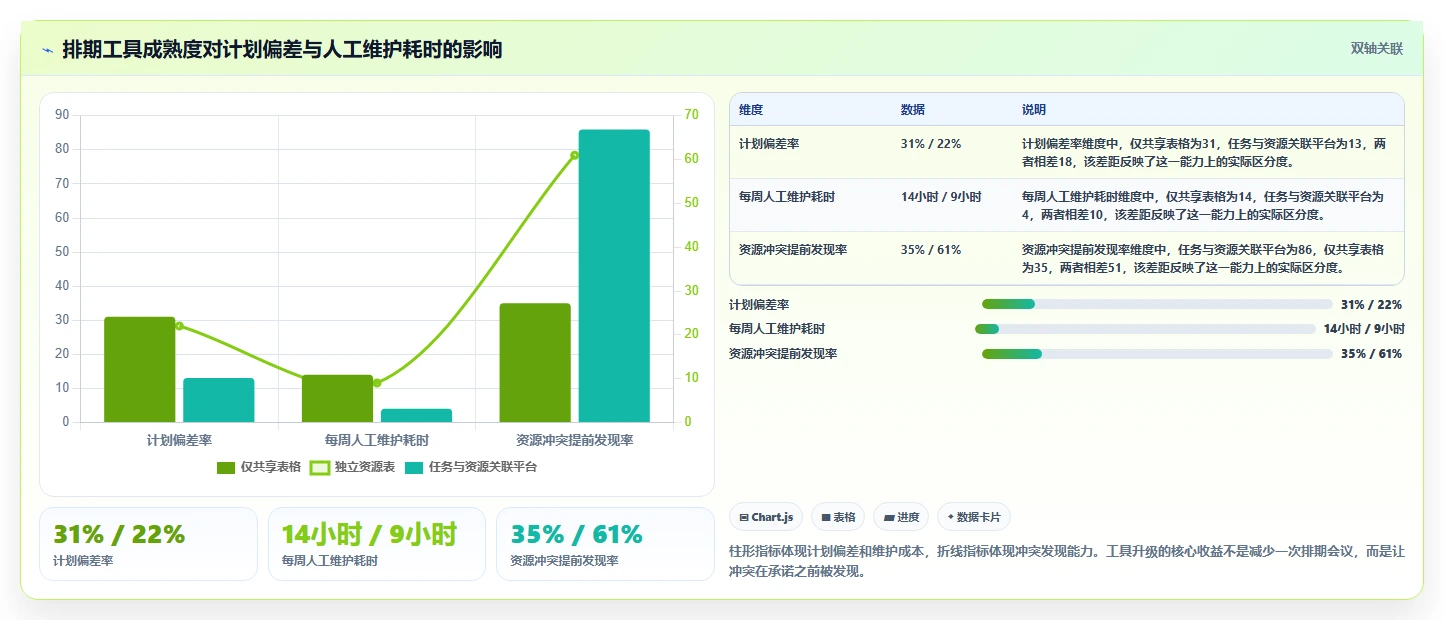Toggle the 独立资源表 legend item

352,467
